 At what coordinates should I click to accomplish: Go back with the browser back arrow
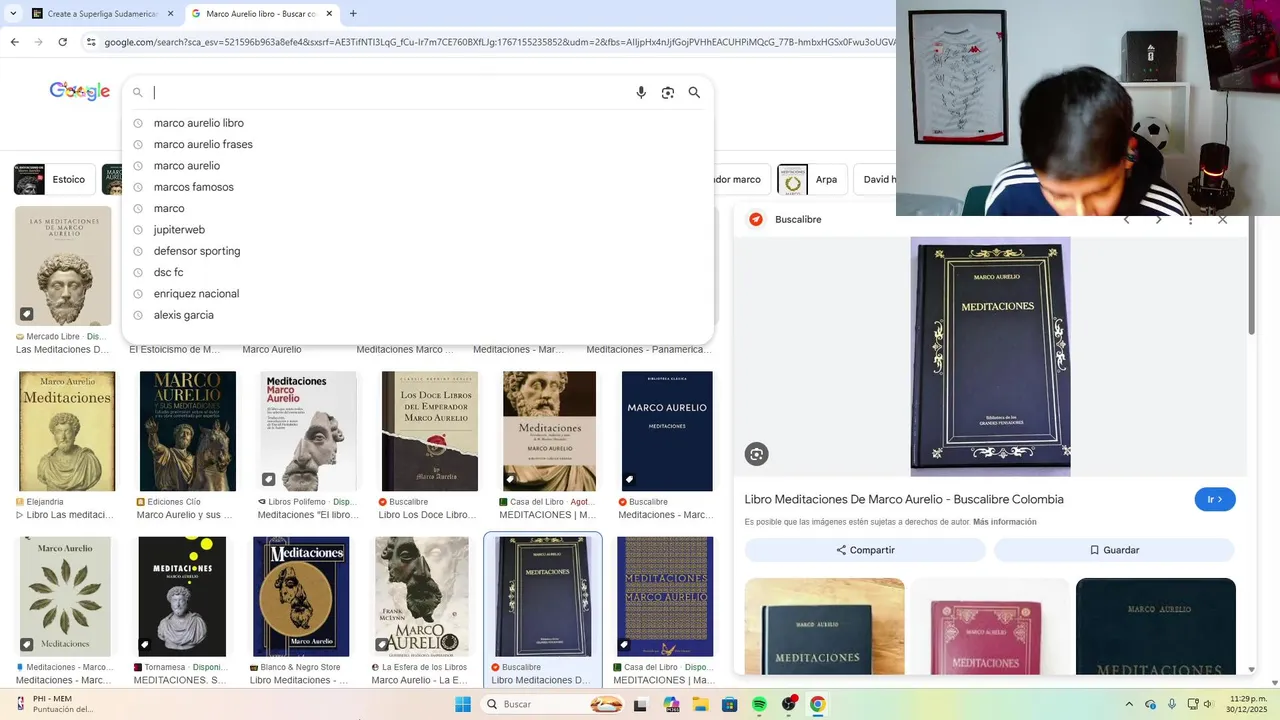(x=15, y=42)
